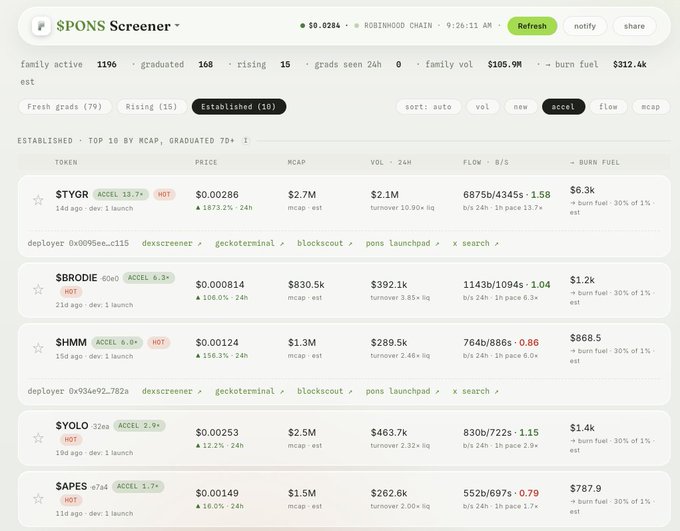
Task: Click the PRICE column header
Action: pos(206,162)
